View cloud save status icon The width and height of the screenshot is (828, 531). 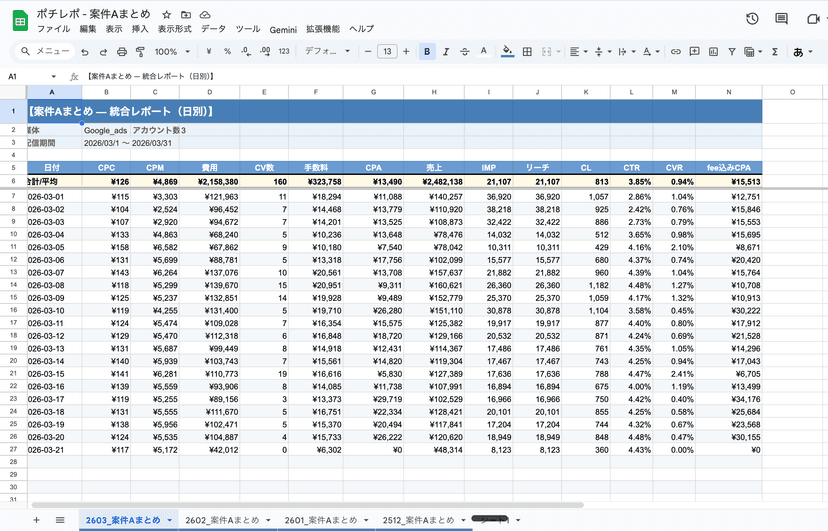[x=205, y=15]
